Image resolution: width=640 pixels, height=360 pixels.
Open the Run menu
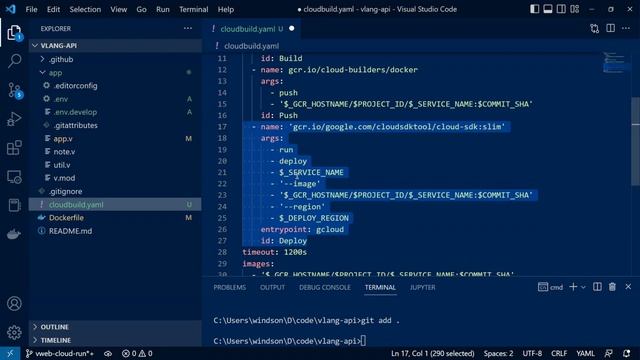[162, 9]
